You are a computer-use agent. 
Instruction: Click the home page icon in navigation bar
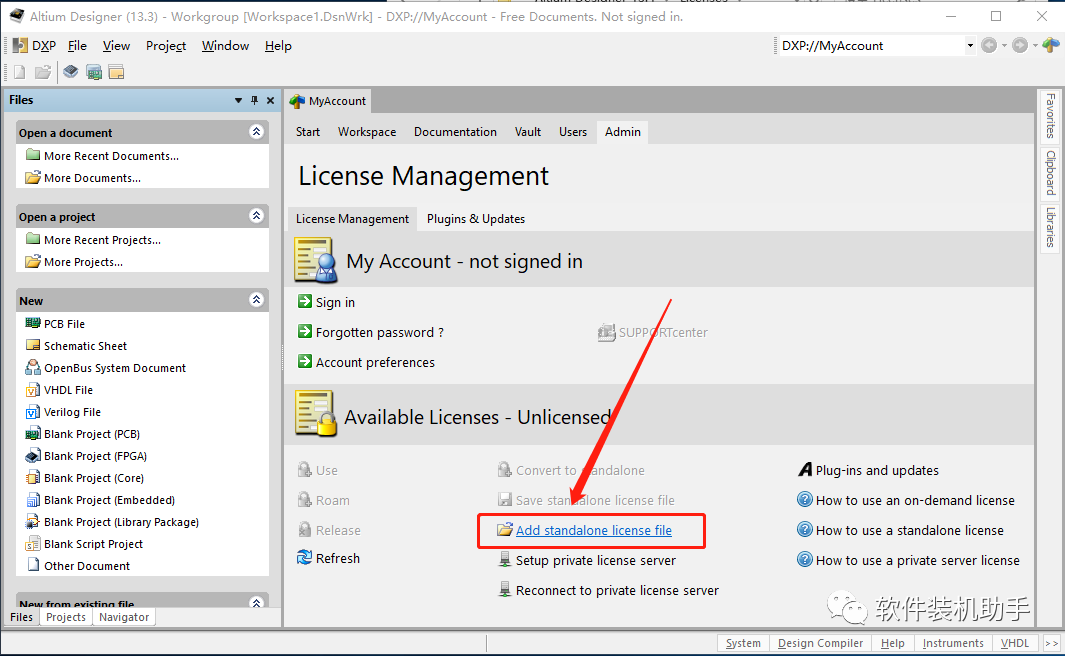[x=1051, y=45]
